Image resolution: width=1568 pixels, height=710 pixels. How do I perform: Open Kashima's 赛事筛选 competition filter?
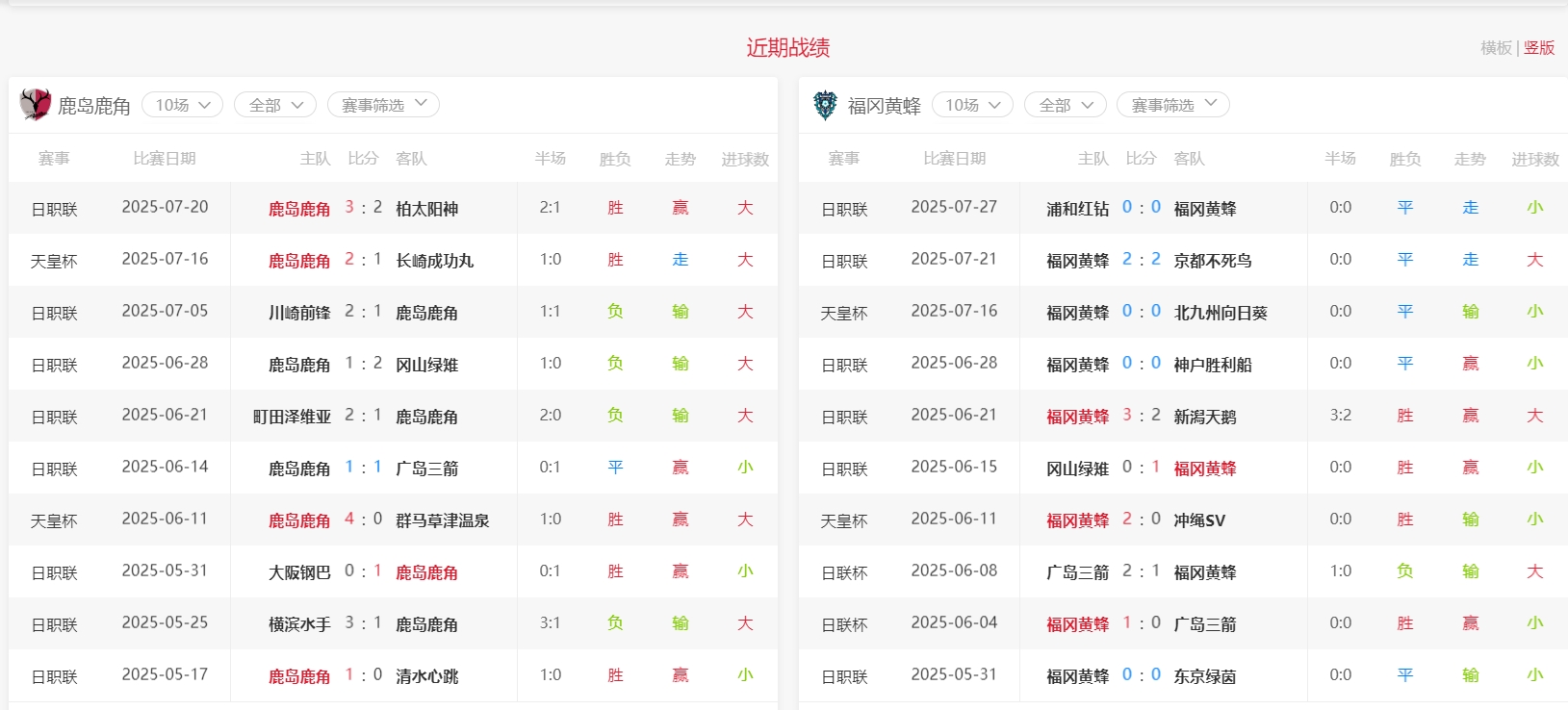383,105
